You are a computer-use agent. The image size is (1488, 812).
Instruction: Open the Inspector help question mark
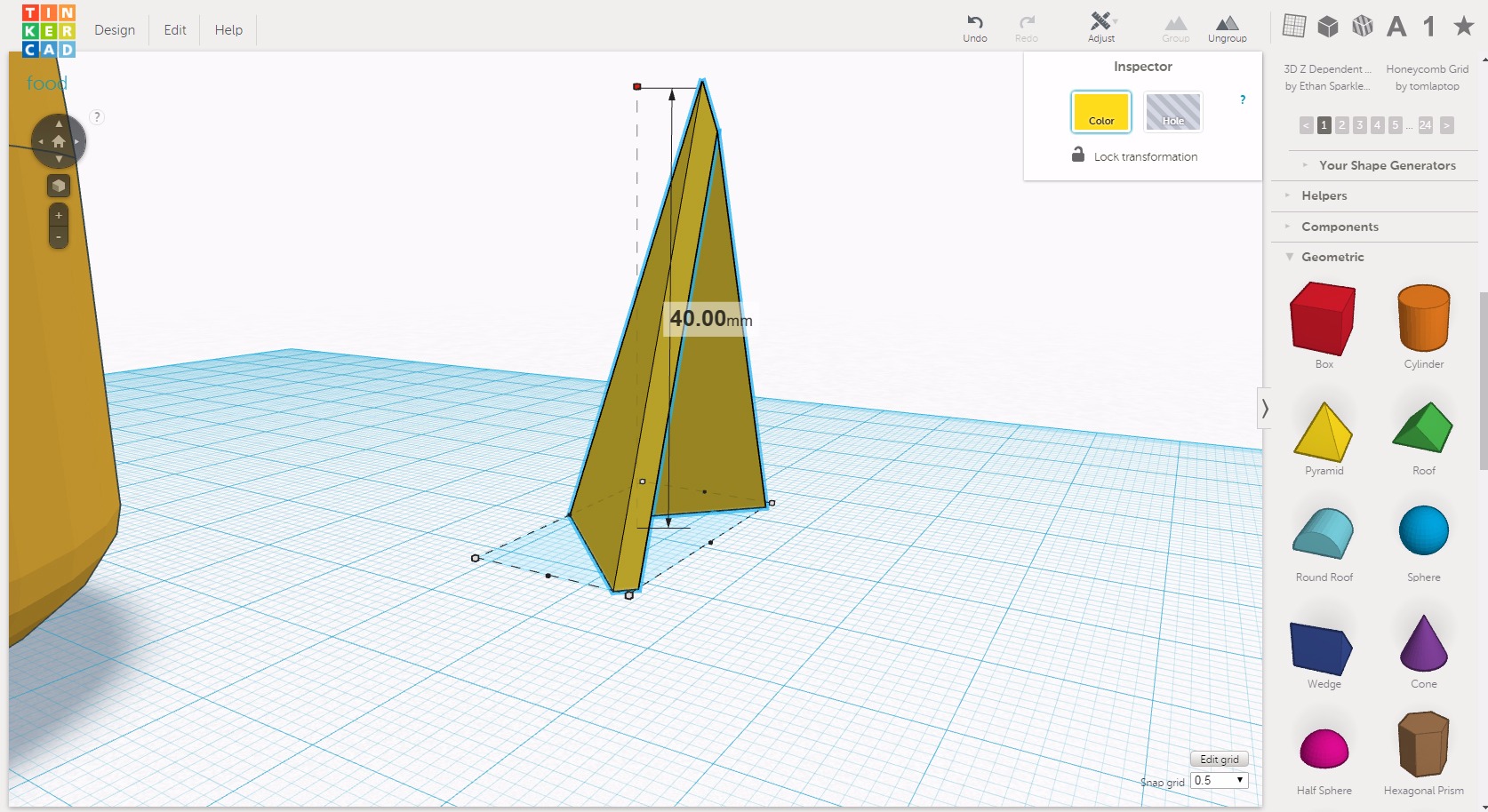(x=1243, y=100)
